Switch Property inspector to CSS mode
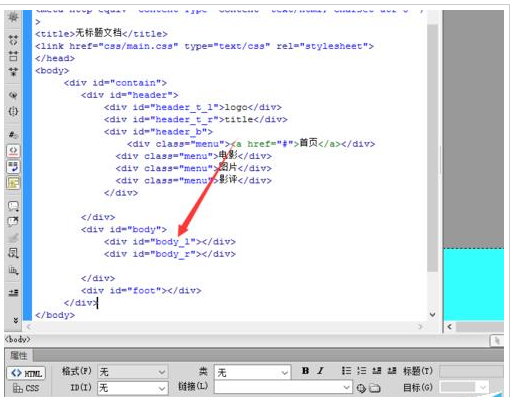 (x=26, y=388)
